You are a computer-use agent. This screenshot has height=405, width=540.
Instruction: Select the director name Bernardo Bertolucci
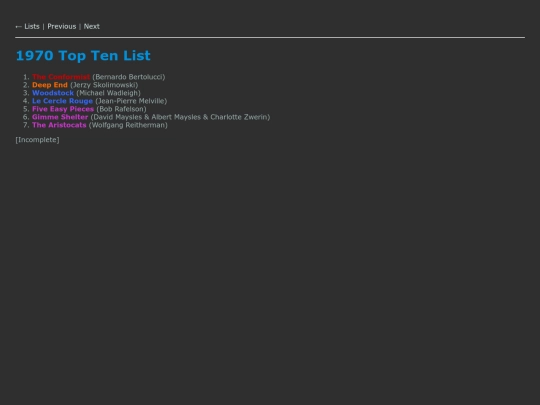(x=129, y=77)
